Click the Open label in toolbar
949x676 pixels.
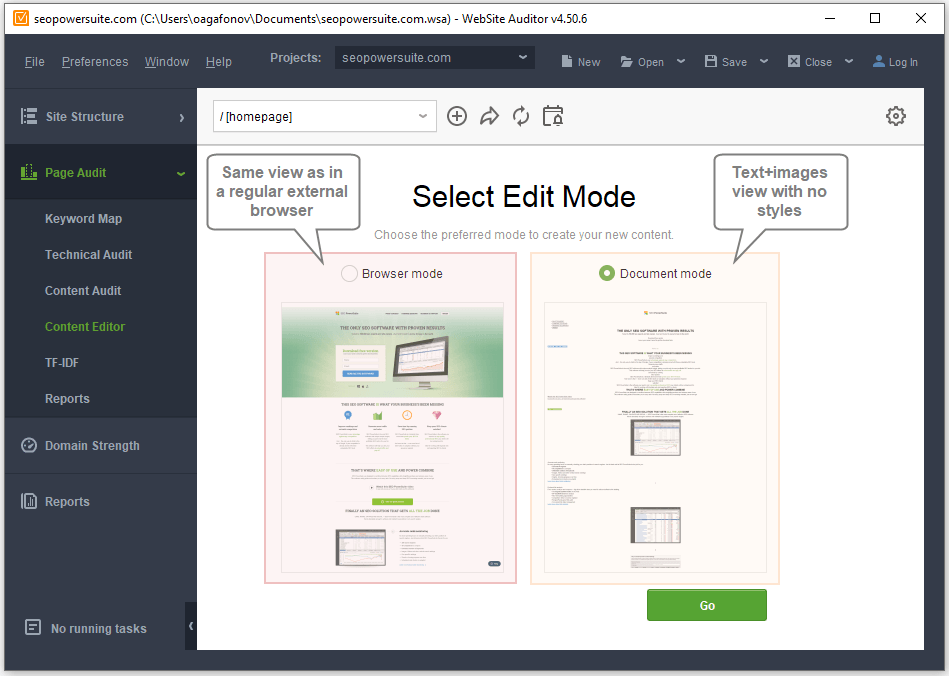tap(651, 62)
